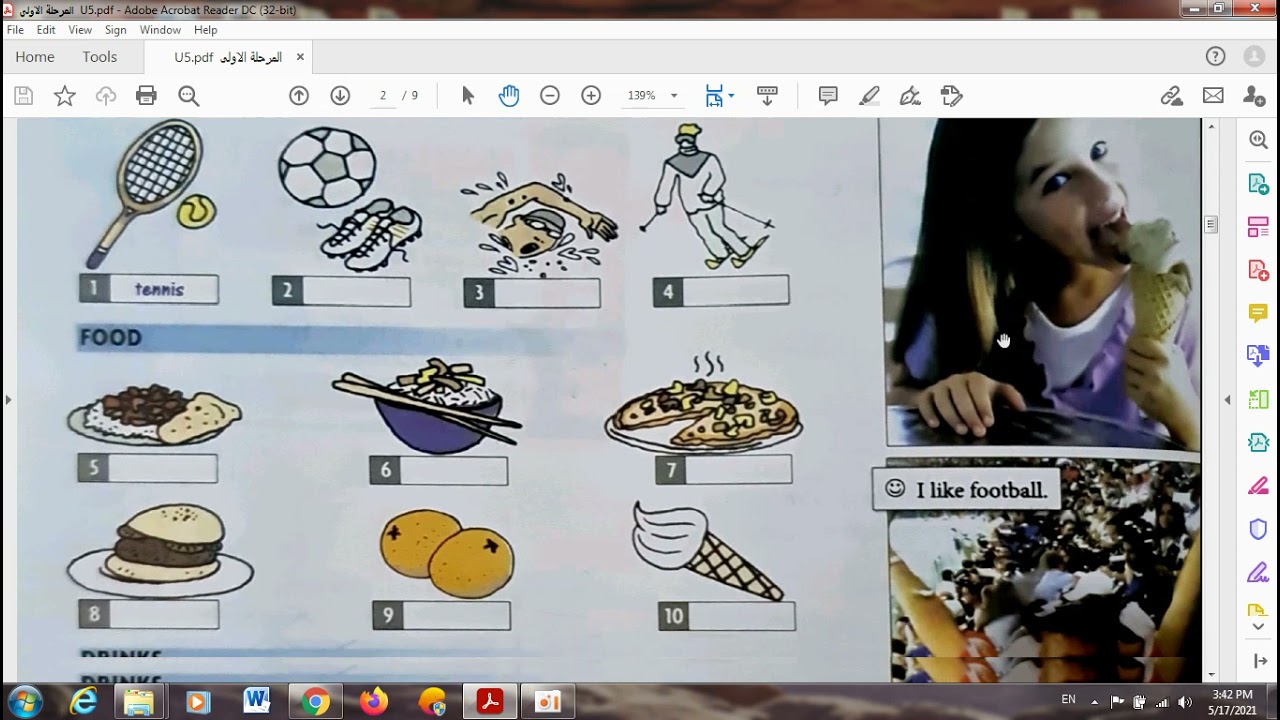Click the EN language indicator

pyautogui.click(x=1069, y=700)
